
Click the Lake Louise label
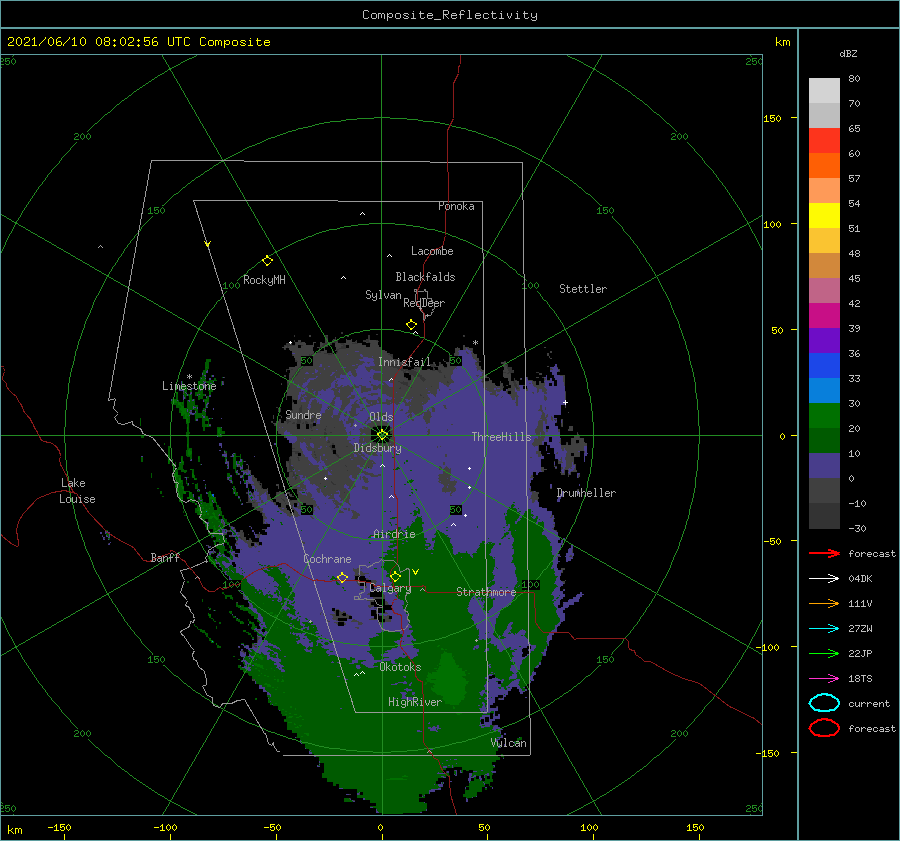pyautogui.click(x=77, y=491)
